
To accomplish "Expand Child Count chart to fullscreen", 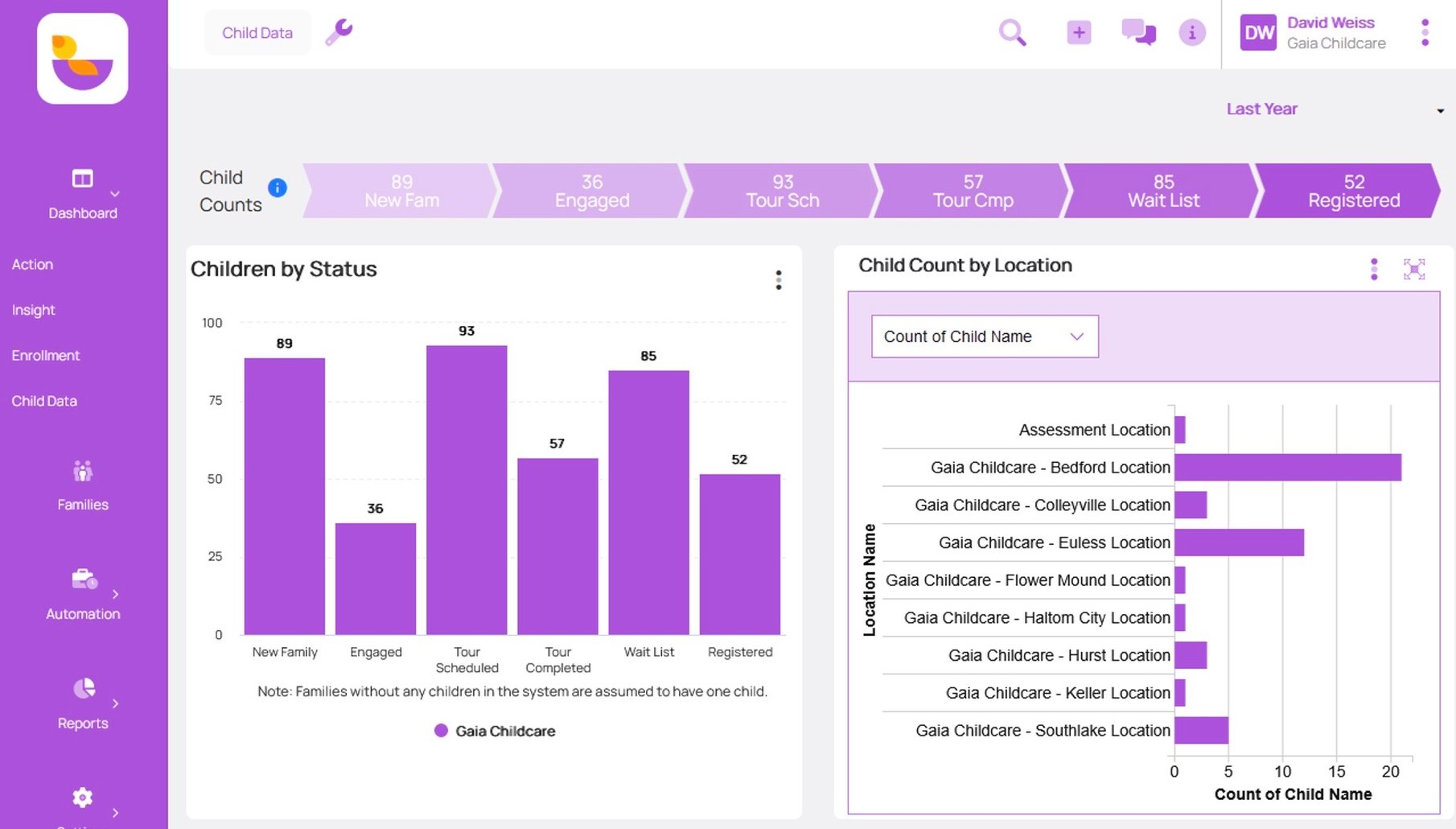I will (1416, 270).
